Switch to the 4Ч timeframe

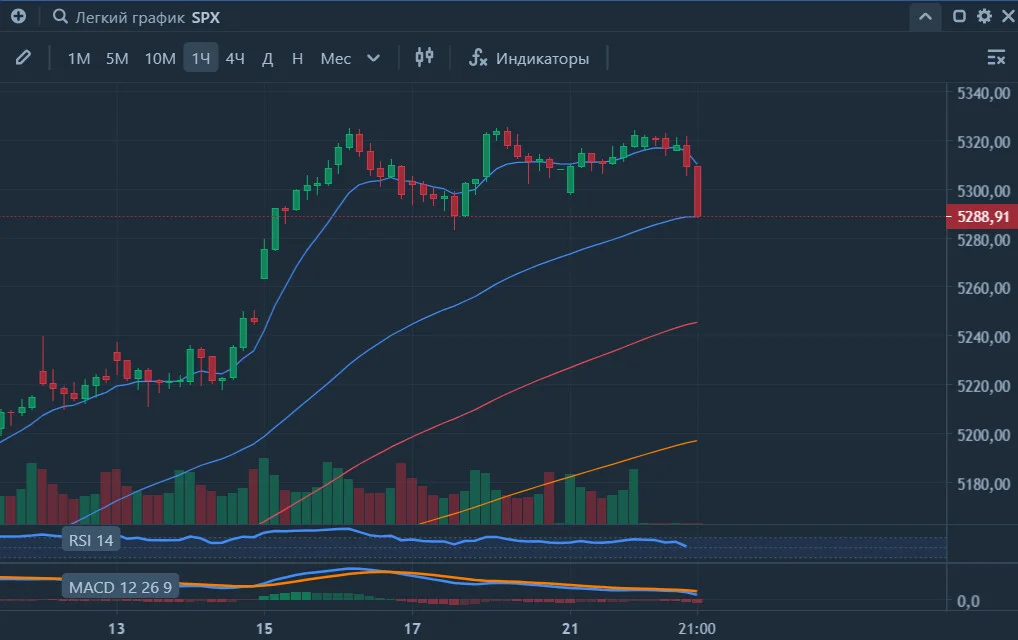(x=235, y=58)
